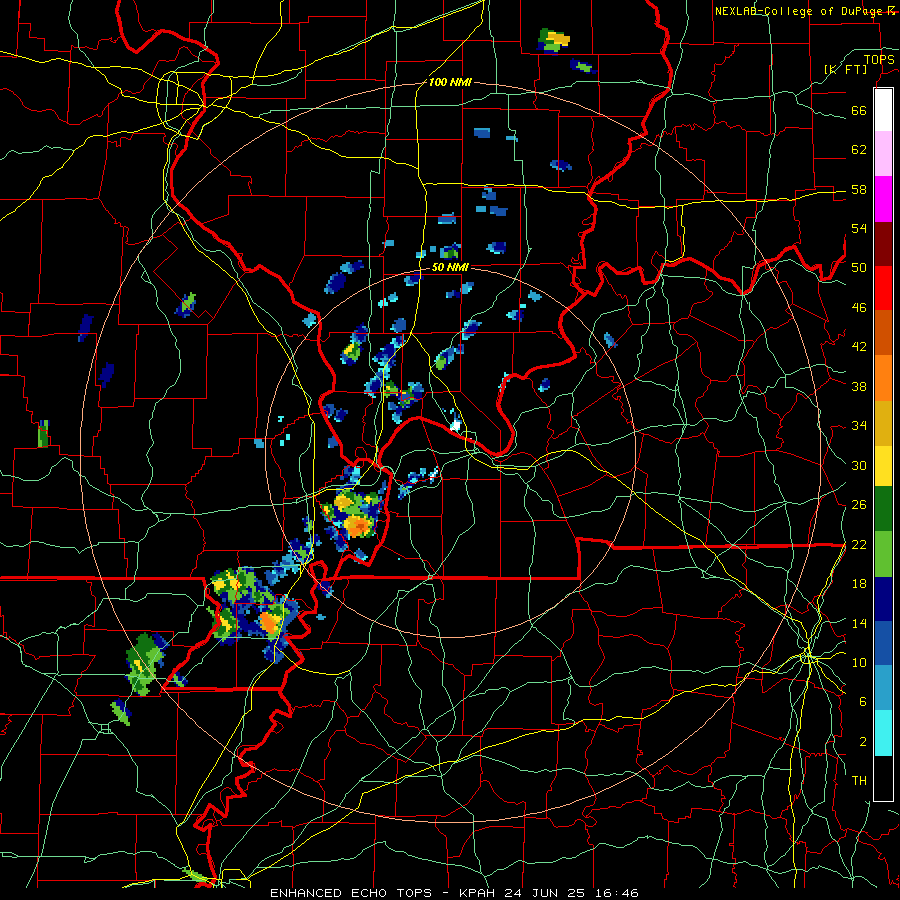Screen dimensions: 900x900
Task: Click the 14 legend value
Action: click(x=859, y=623)
